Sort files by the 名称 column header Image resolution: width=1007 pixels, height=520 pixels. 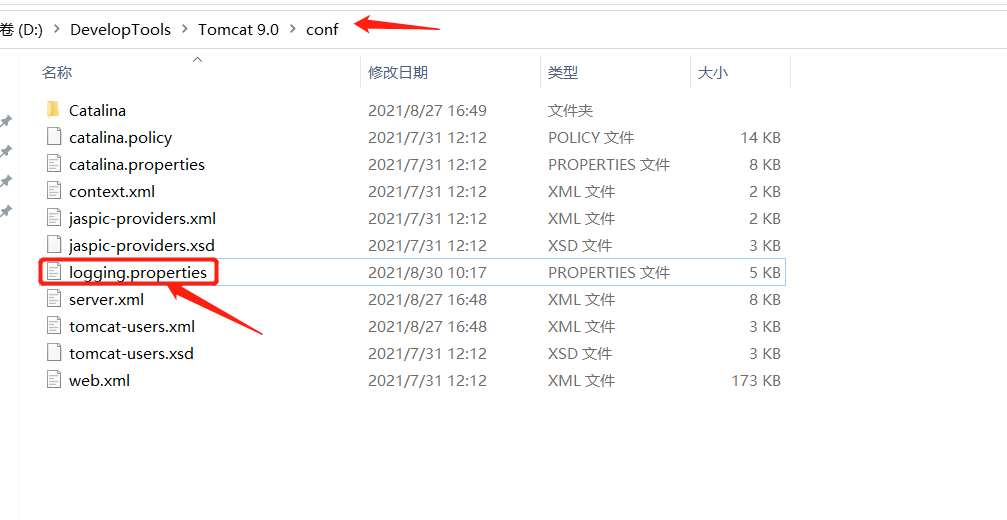(57, 72)
